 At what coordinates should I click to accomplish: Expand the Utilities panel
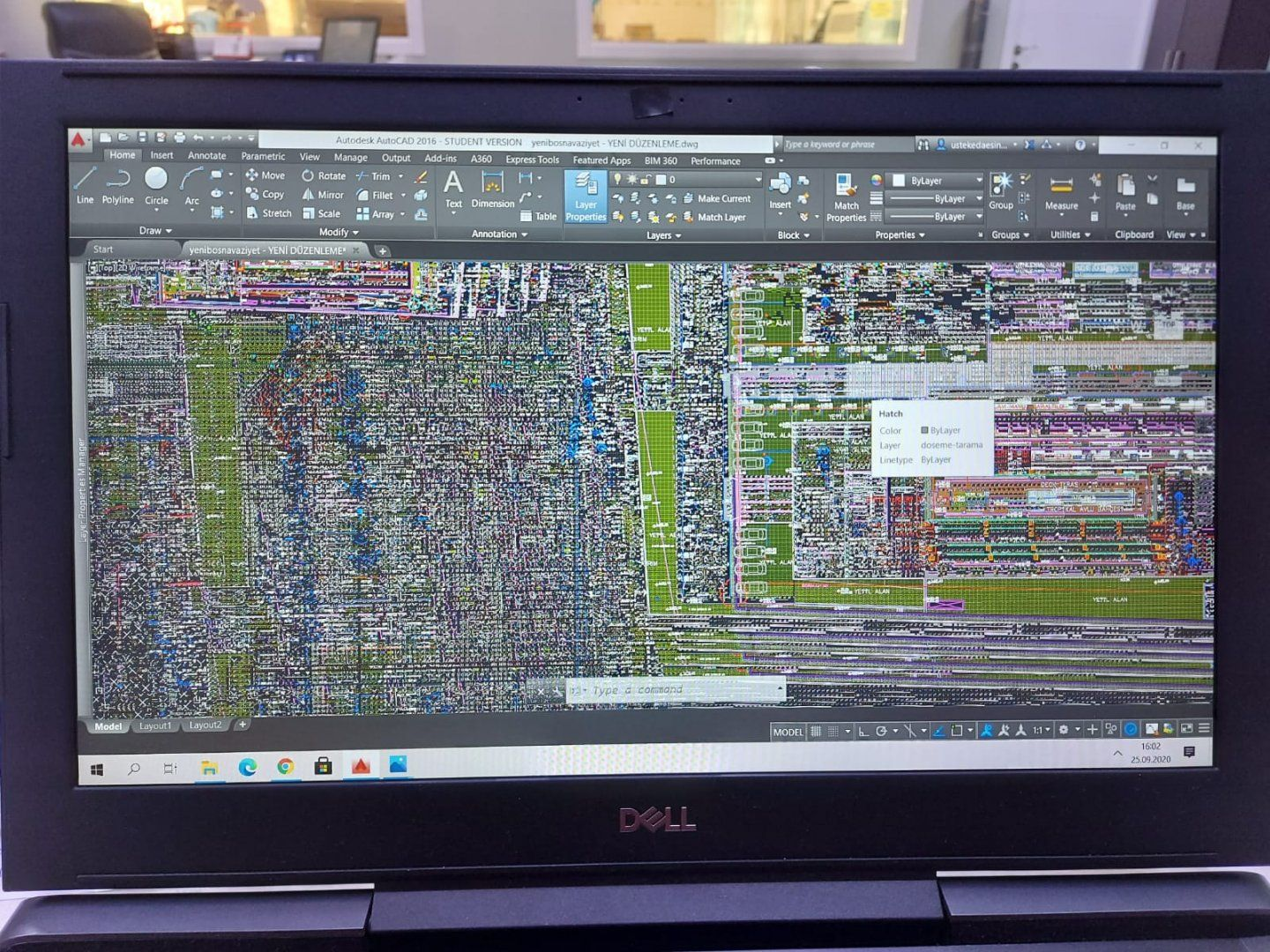(1070, 235)
